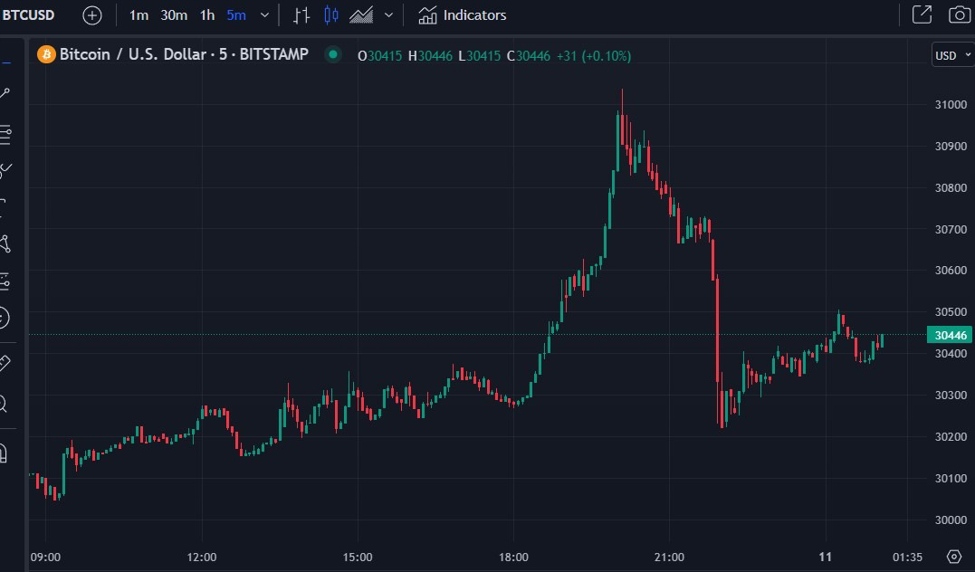The image size is (975, 572).
Task: Click the orange Bitcoin logo icon
Action: 46,55
